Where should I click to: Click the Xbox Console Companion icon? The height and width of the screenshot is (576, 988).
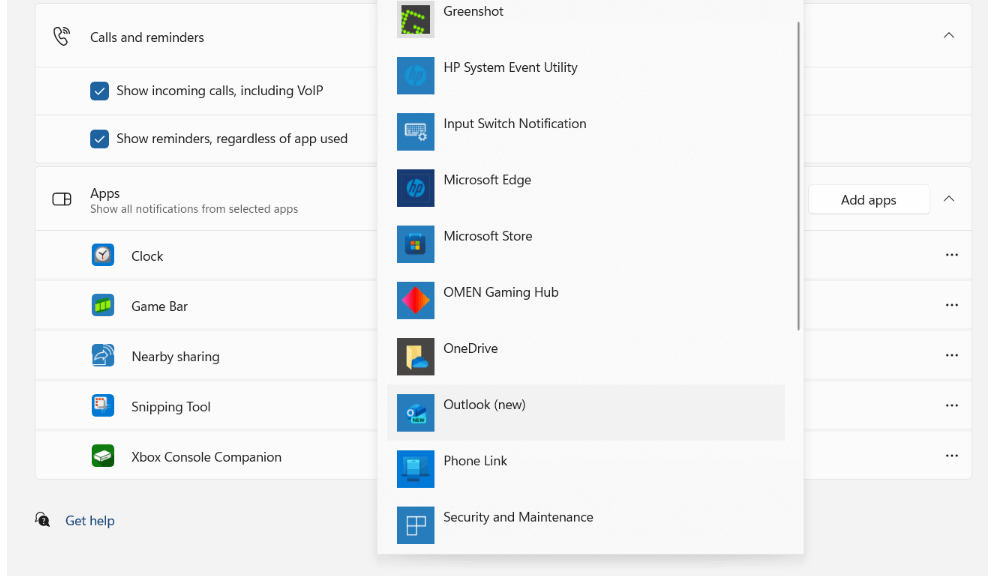[x=103, y=456]
